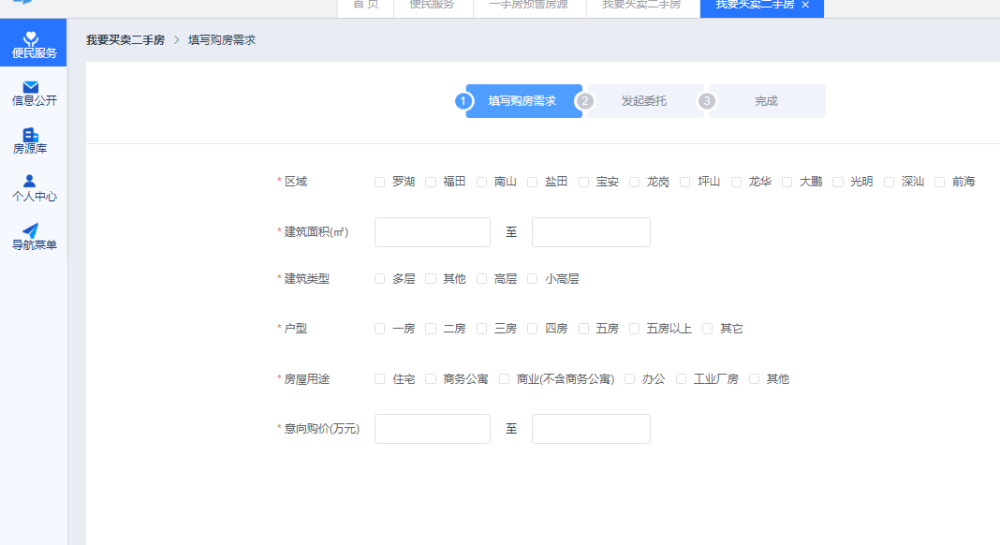Image resolution: width=1000 pixels, height=545 pixels.
Task: Click the 户型 field label
Action: point(295,328)
